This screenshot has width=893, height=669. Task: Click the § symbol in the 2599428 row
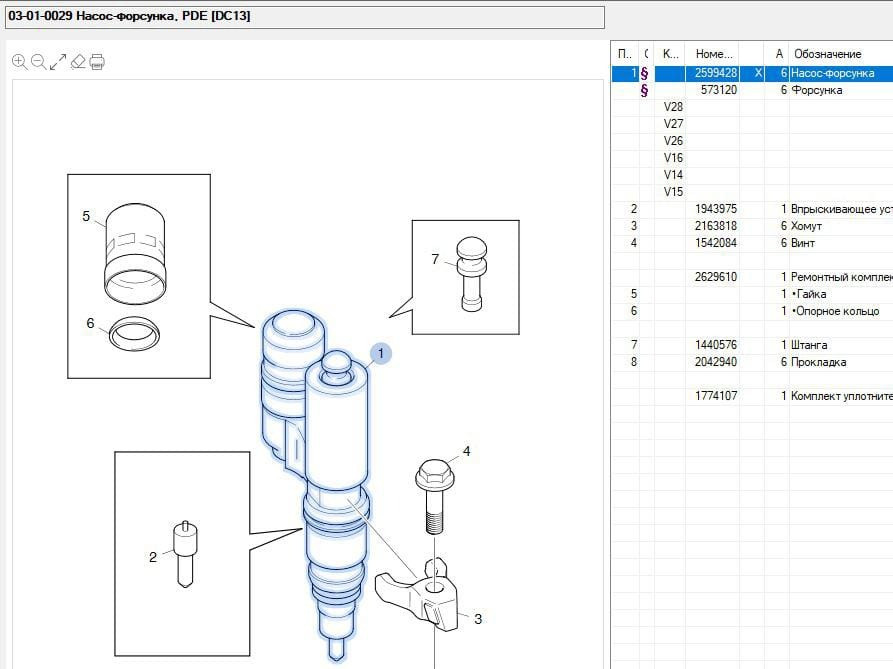tap(644, 73)
